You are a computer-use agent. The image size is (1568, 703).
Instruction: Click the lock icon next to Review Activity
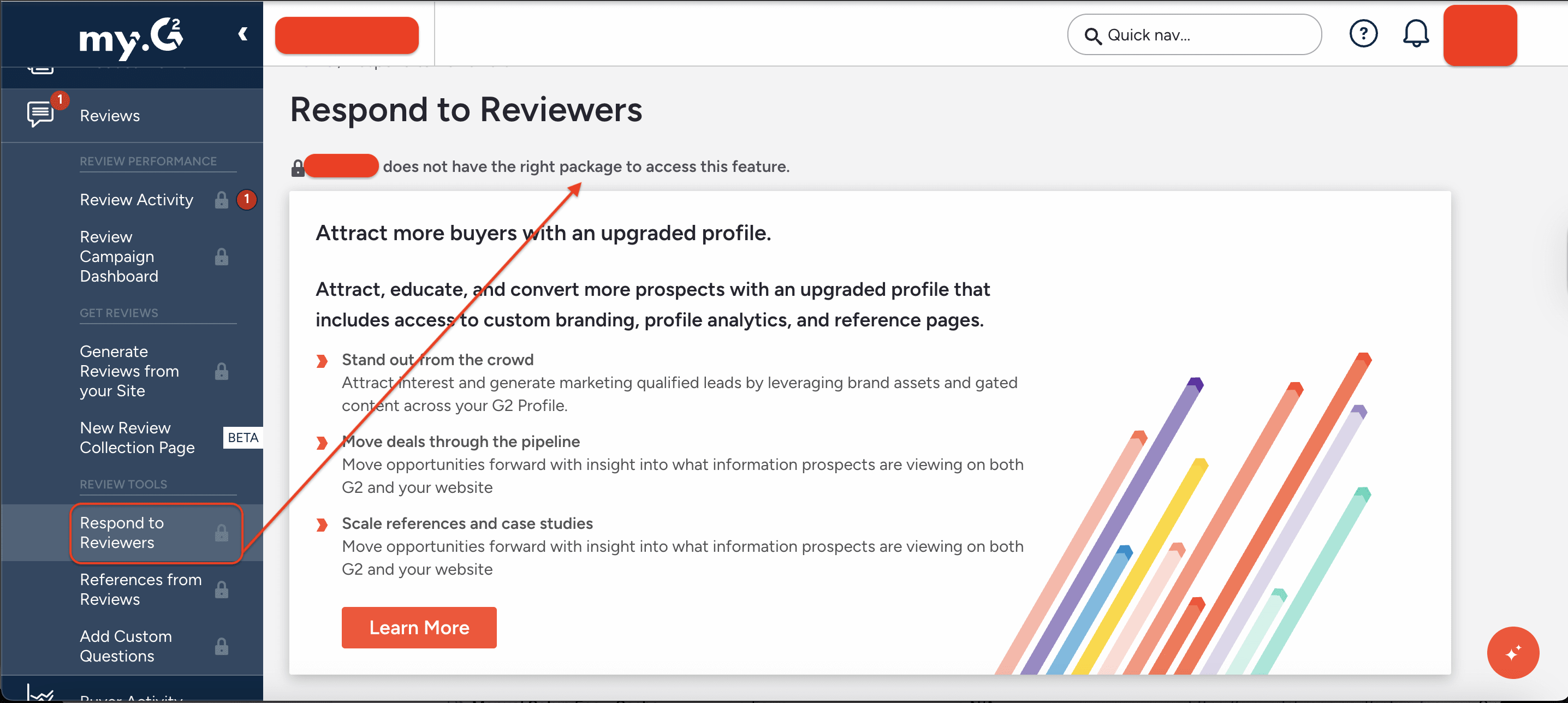221,200
